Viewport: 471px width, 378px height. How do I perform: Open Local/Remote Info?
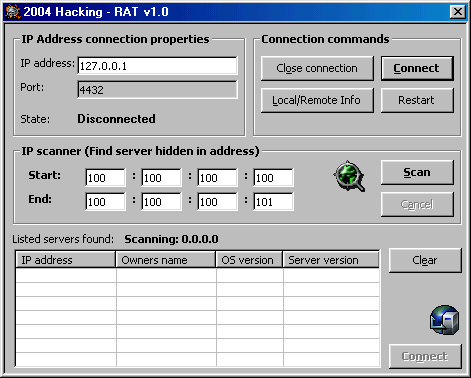click(x=317, y=100)
